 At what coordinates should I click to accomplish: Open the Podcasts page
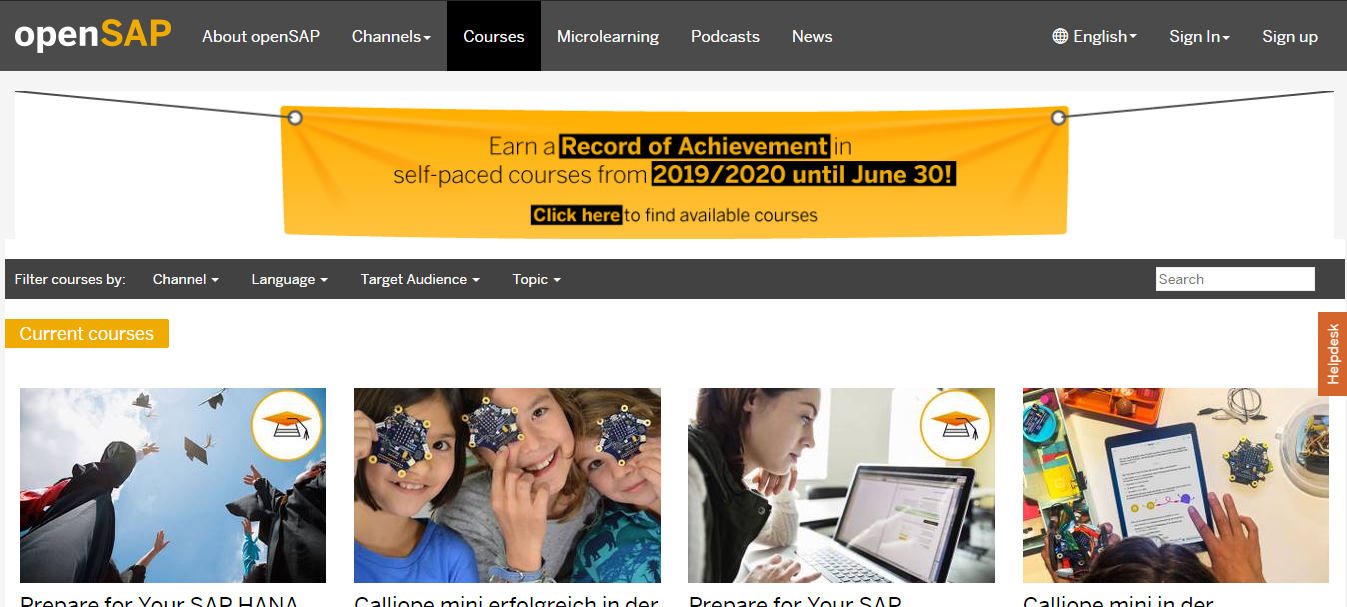(x=725, y=36)
